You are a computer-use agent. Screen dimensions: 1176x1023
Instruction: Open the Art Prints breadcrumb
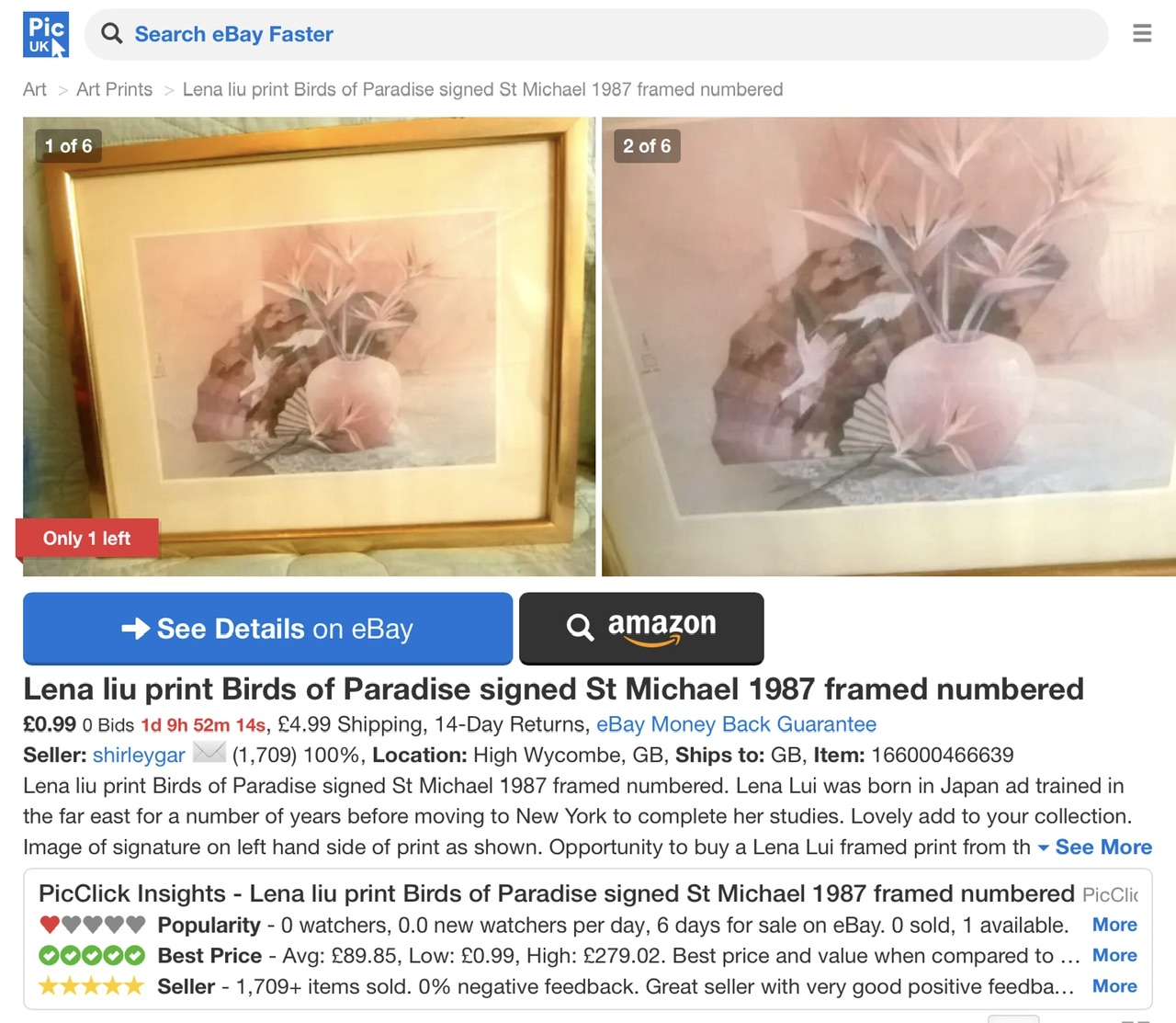tap(114, 89)
